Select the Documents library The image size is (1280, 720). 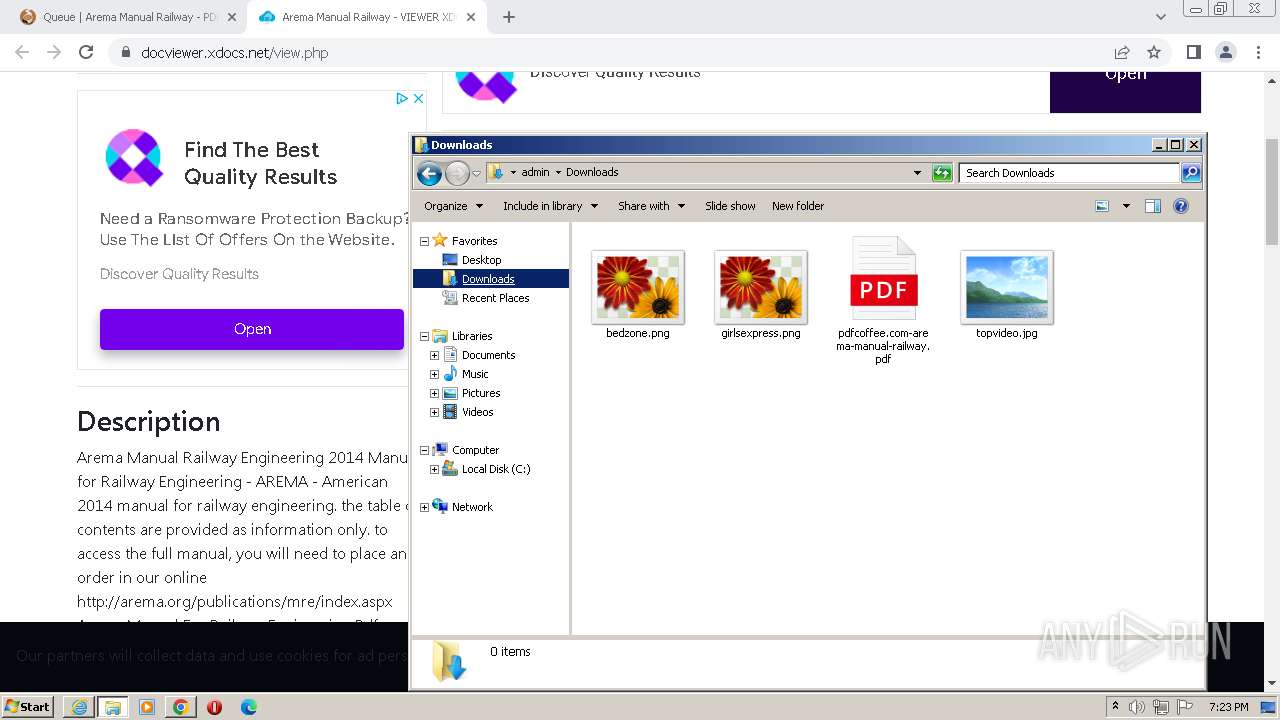(x=488, y=355)
